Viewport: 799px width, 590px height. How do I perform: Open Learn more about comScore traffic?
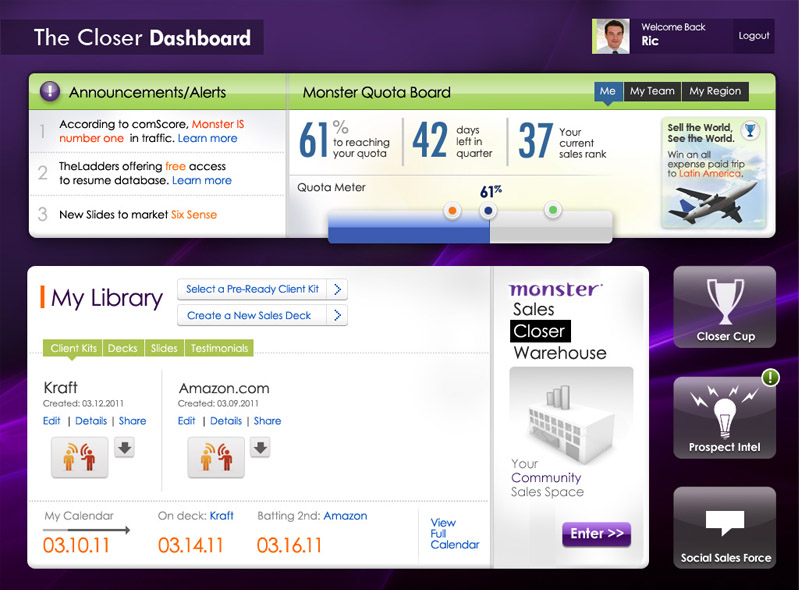click(207, 138)
